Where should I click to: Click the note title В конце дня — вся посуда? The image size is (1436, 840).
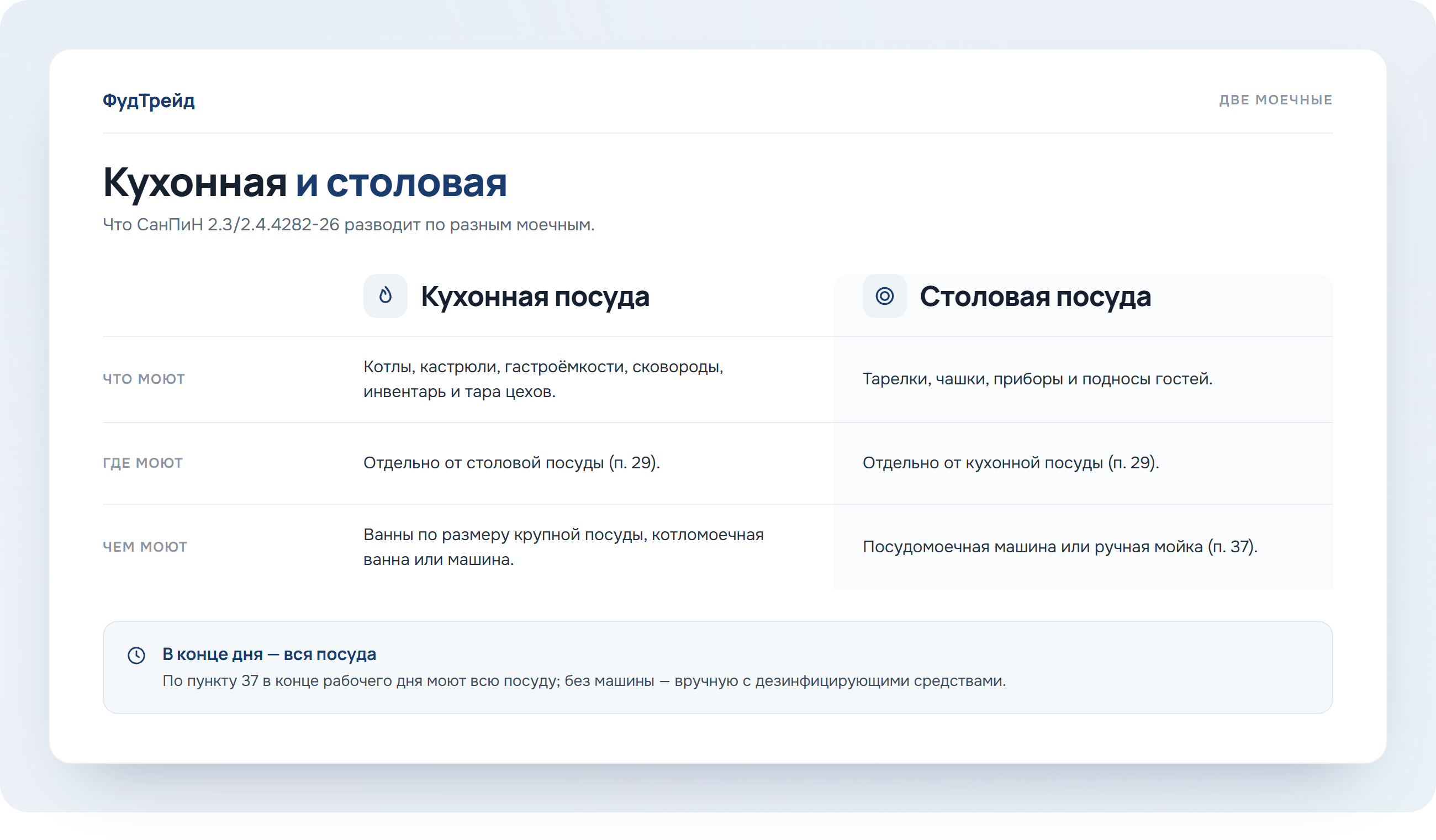269,654
